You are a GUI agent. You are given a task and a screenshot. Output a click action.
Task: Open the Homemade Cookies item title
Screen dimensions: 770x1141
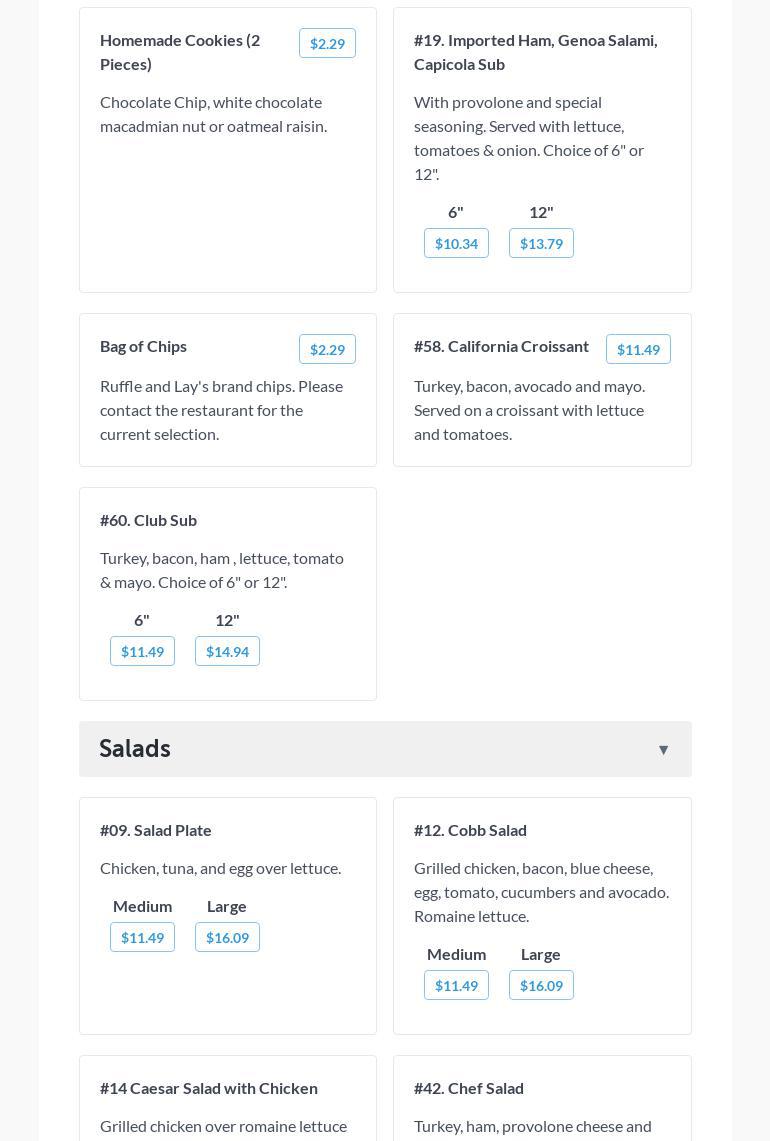click(x=180, y=52)
